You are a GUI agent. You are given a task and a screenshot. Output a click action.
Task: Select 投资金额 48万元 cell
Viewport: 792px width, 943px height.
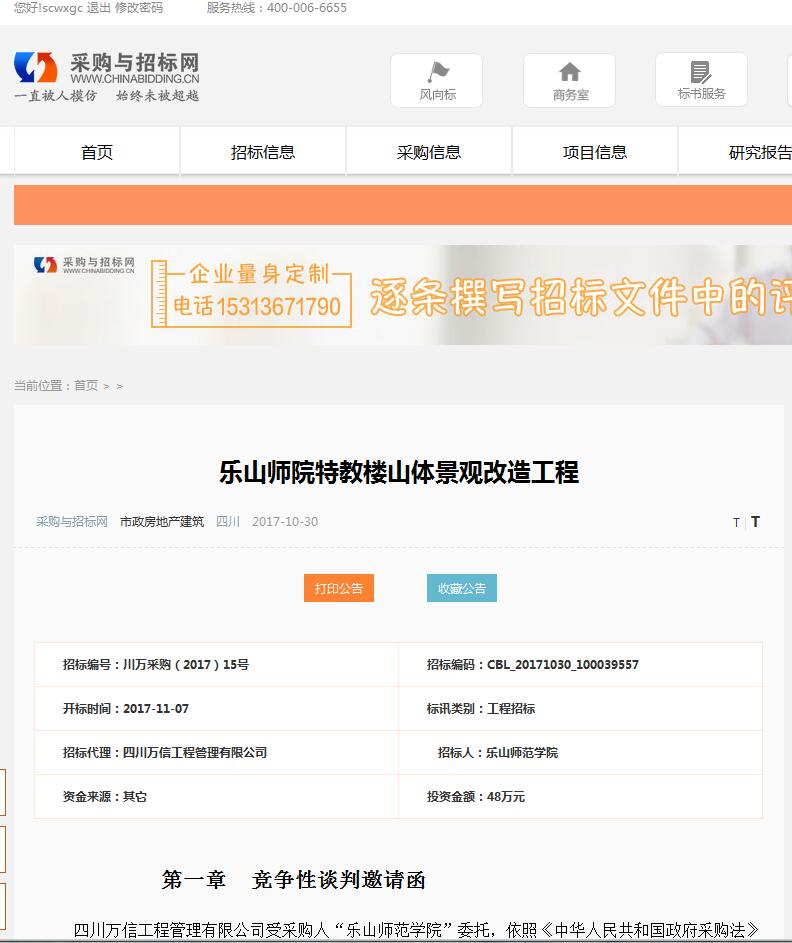(580, 796)
